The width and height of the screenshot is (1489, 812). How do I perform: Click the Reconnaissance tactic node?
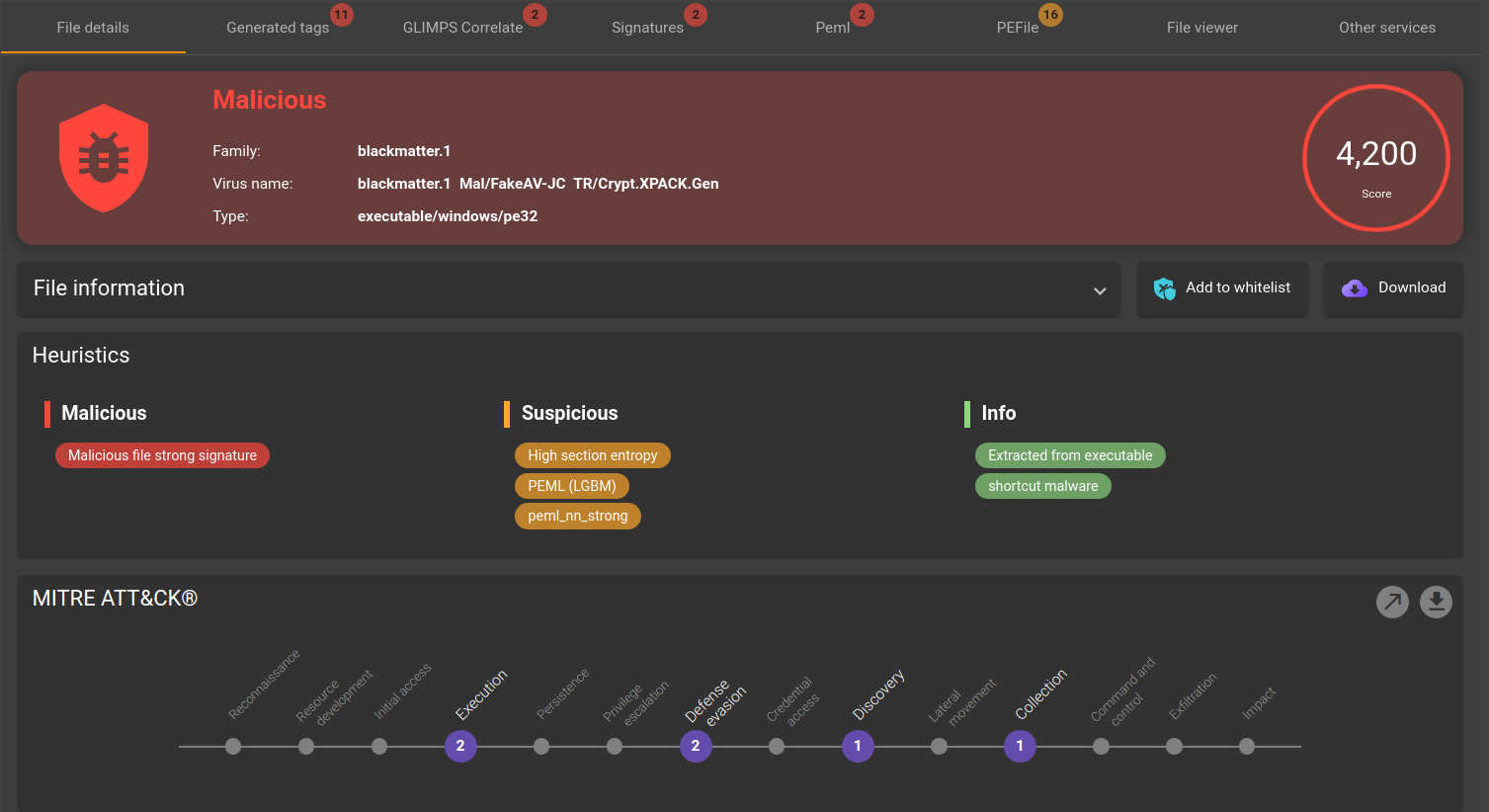pyautogui.click(x=233, y=747)
